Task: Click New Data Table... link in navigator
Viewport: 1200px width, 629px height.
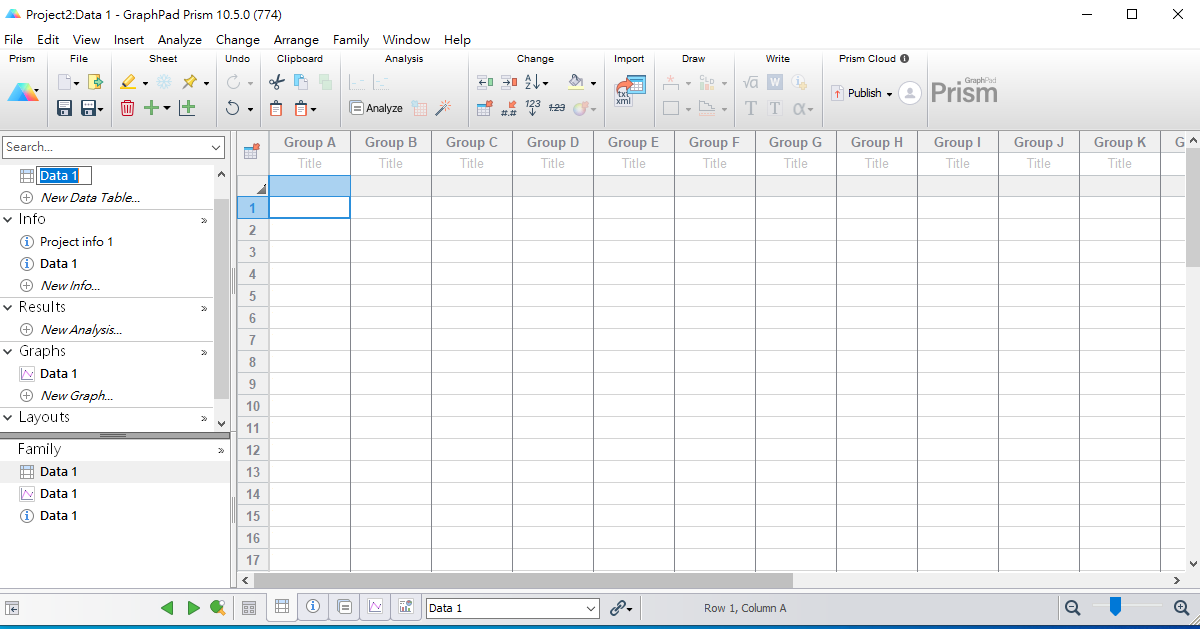Action: coord(90,198)
